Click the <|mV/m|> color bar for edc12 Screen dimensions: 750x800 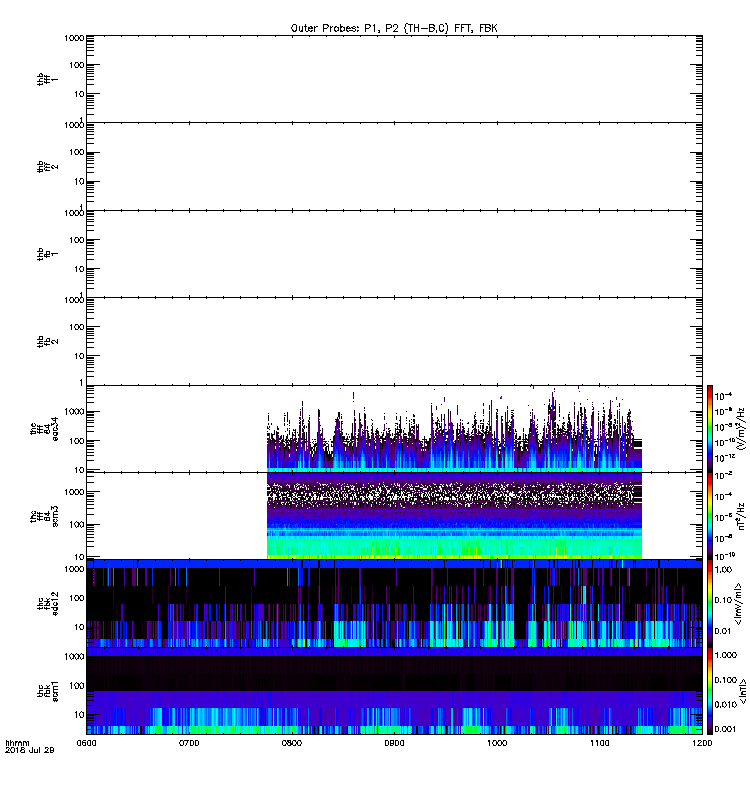(710, 604)
